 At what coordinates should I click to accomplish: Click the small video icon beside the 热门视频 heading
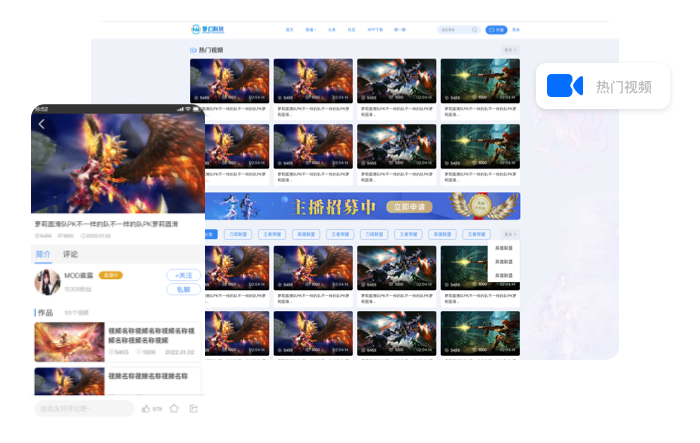pos(193,50)
